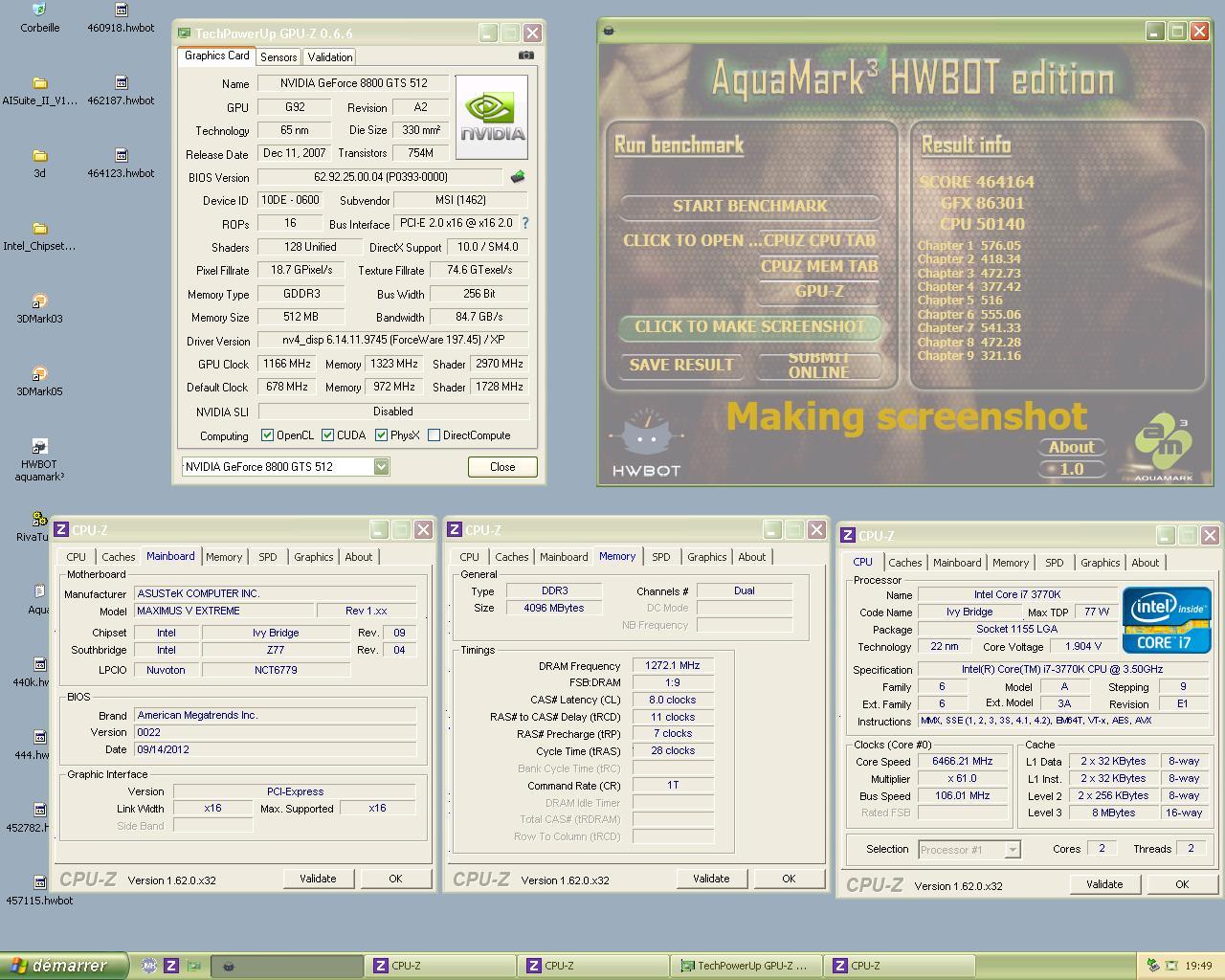Switch to the Validation tab in GPU-Z
This screenshot has height=980, width=1225.
tap(330, 57)
